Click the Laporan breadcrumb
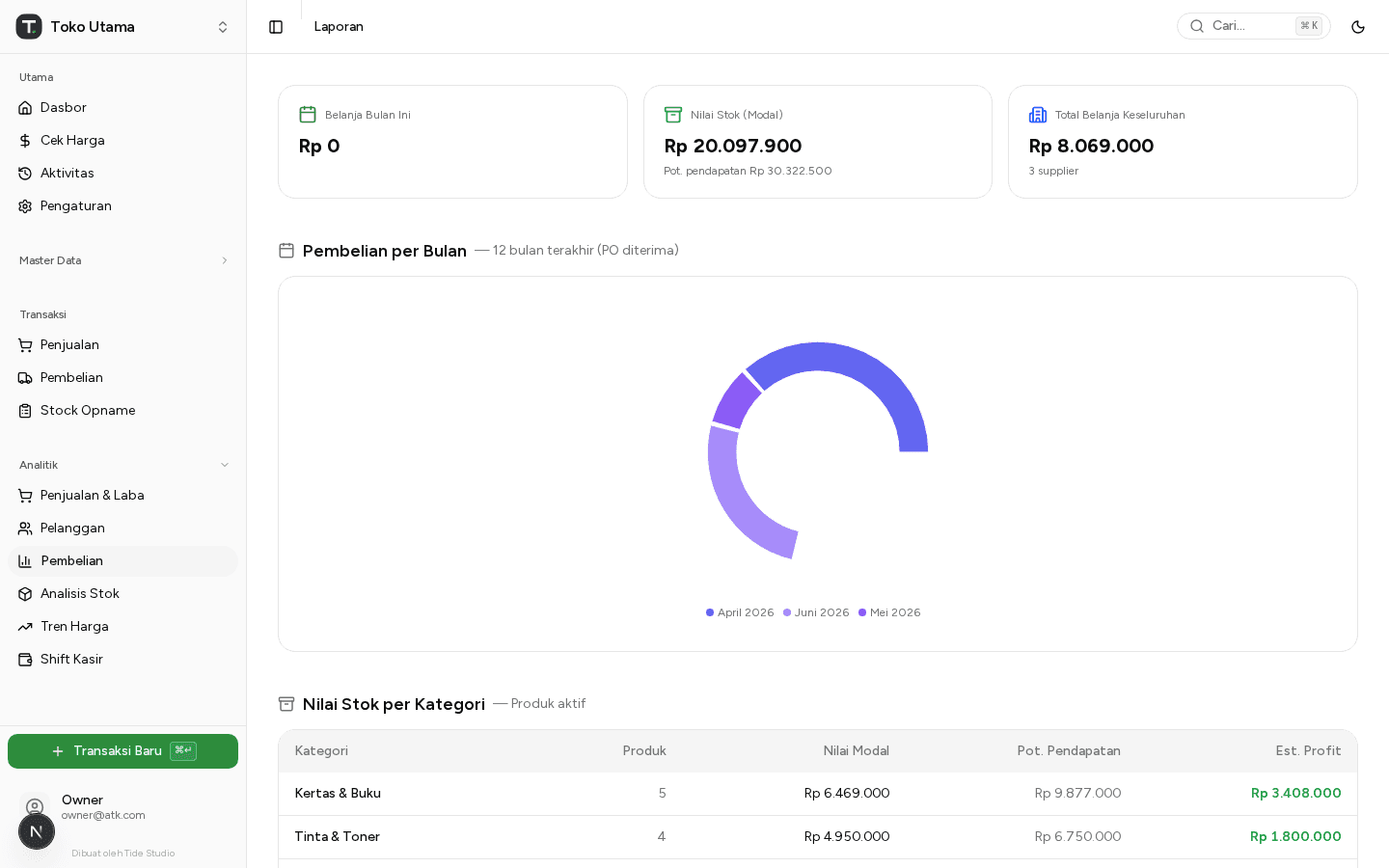Viewport: 1389px width, 868px height. (x=339, y=27)
